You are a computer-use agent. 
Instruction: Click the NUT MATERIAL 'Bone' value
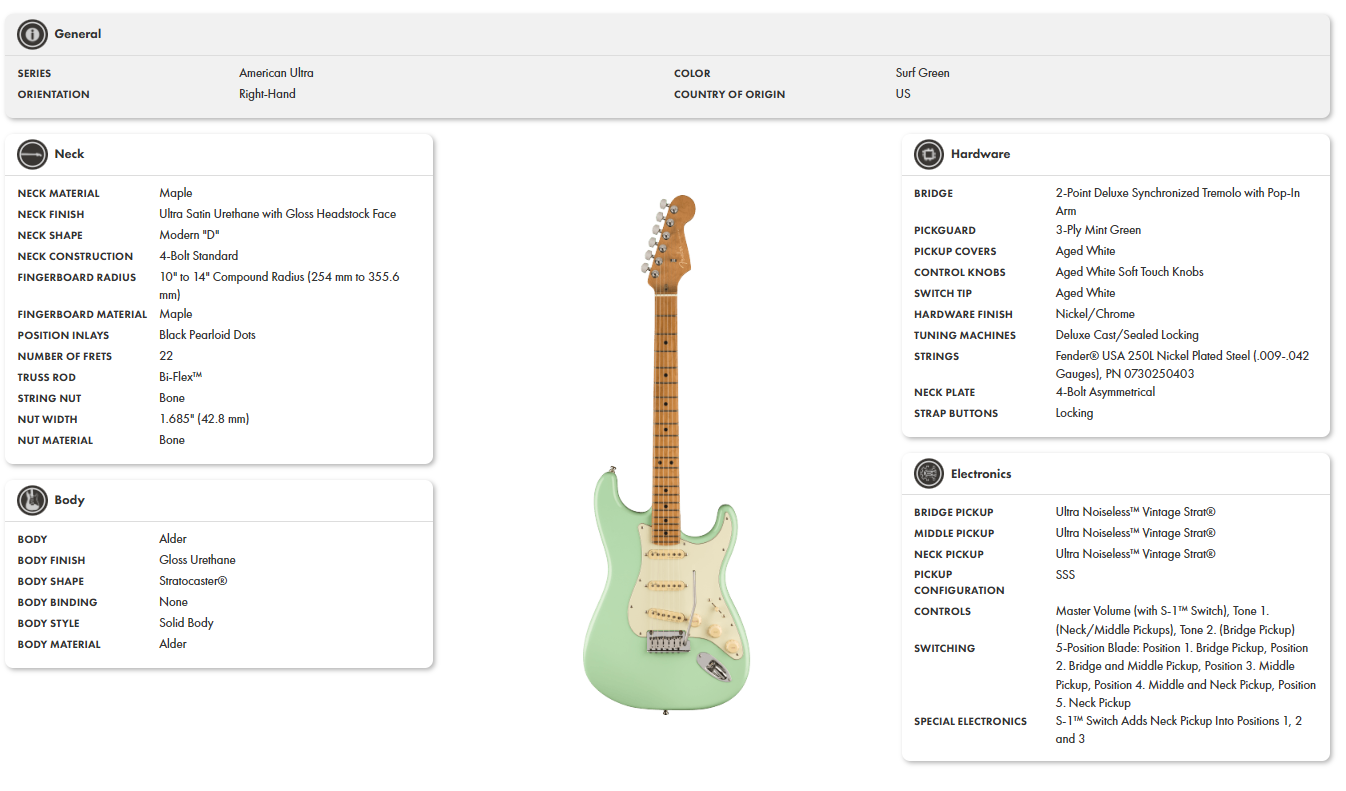pos(172,440)
